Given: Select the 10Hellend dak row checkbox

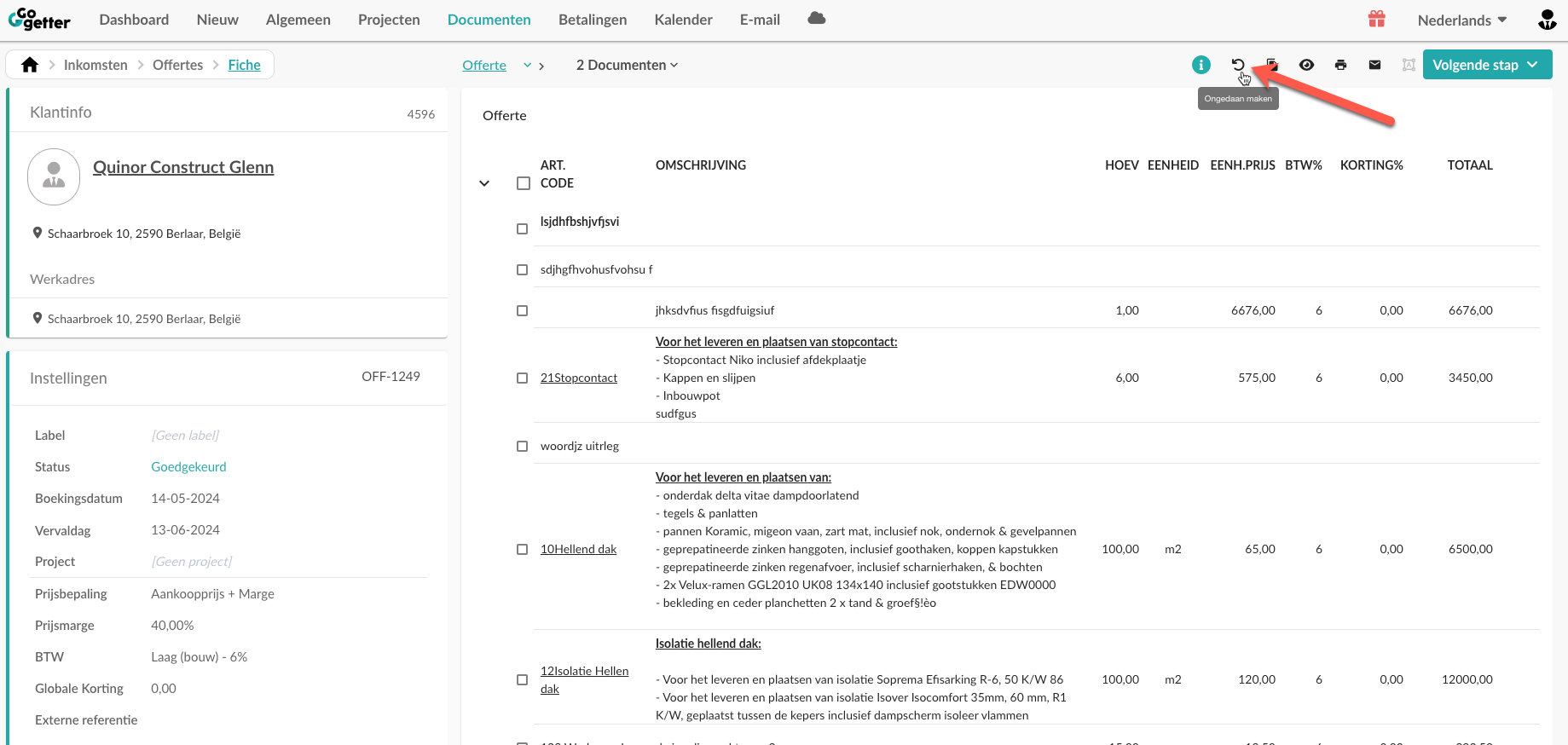Looking at the screenshot, I should click(x=523, y=549).
